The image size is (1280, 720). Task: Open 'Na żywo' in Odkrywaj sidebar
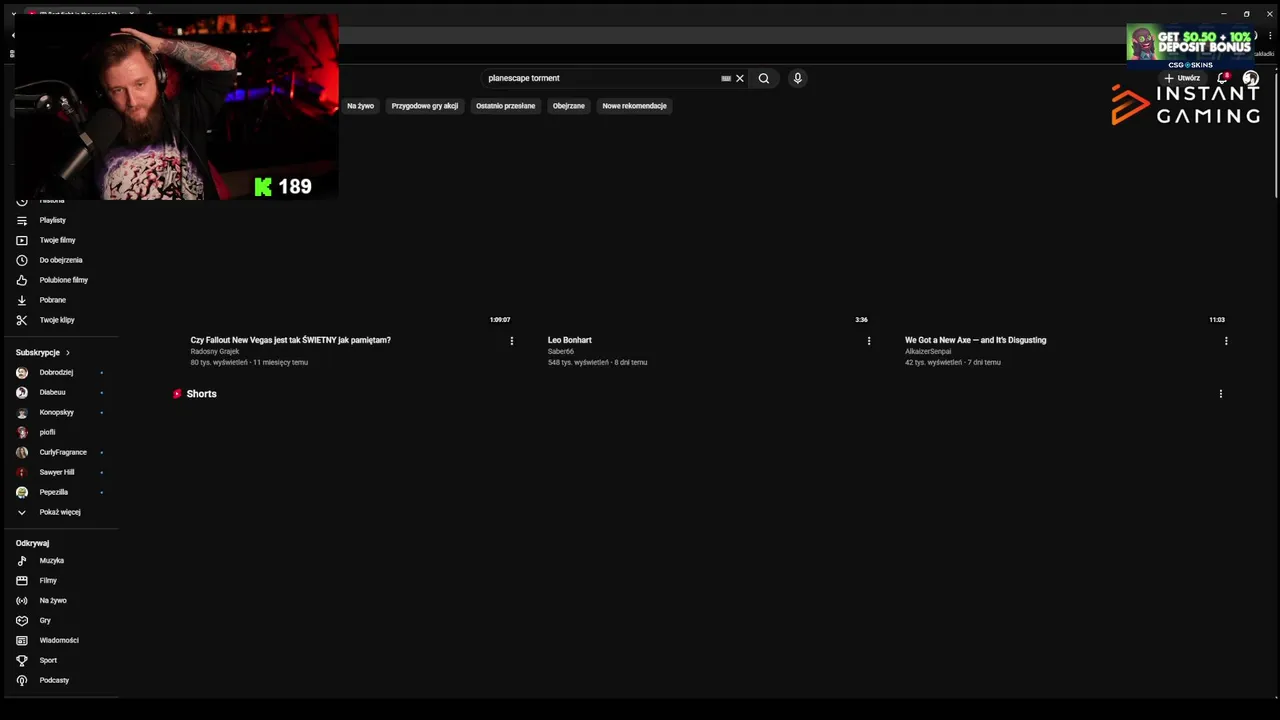coord(60,601)
